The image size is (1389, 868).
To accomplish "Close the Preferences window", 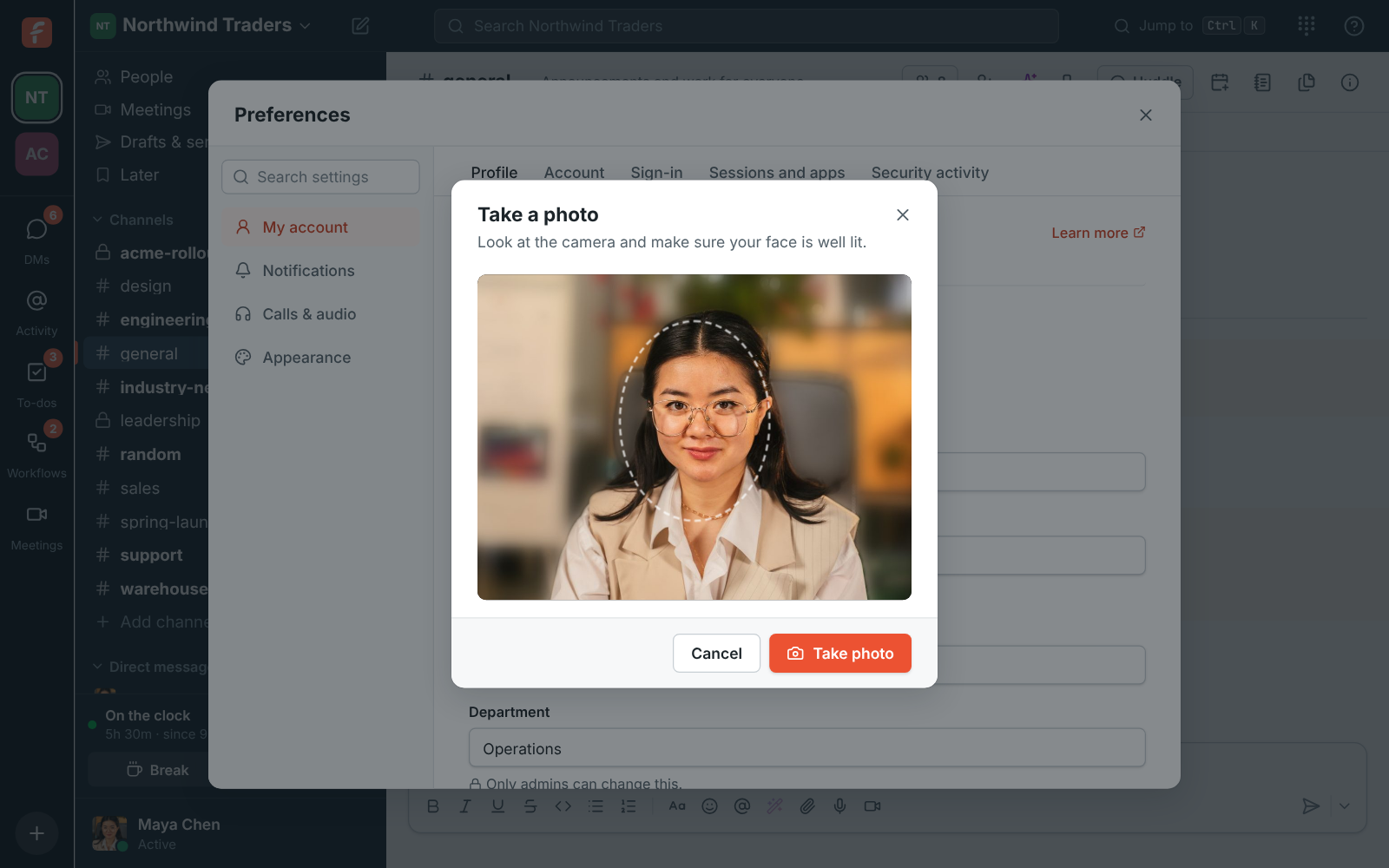I will point(1146,115).
